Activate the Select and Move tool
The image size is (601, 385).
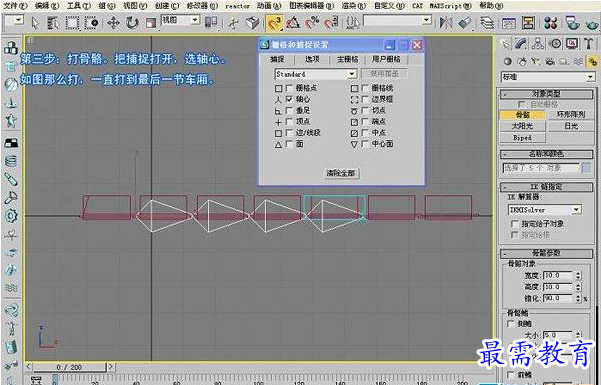113,23
